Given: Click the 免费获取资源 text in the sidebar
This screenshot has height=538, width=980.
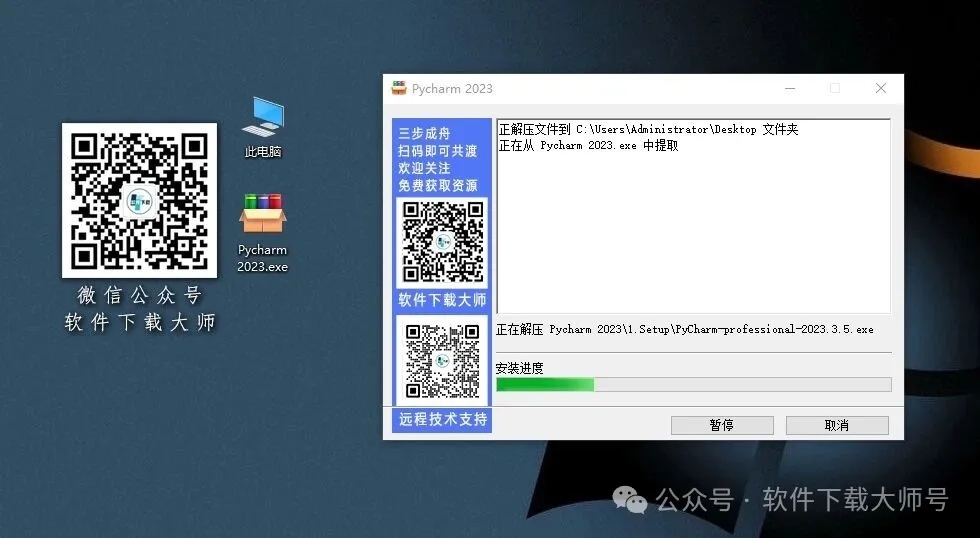Looking at the screenshot, I should click(438, 186).
